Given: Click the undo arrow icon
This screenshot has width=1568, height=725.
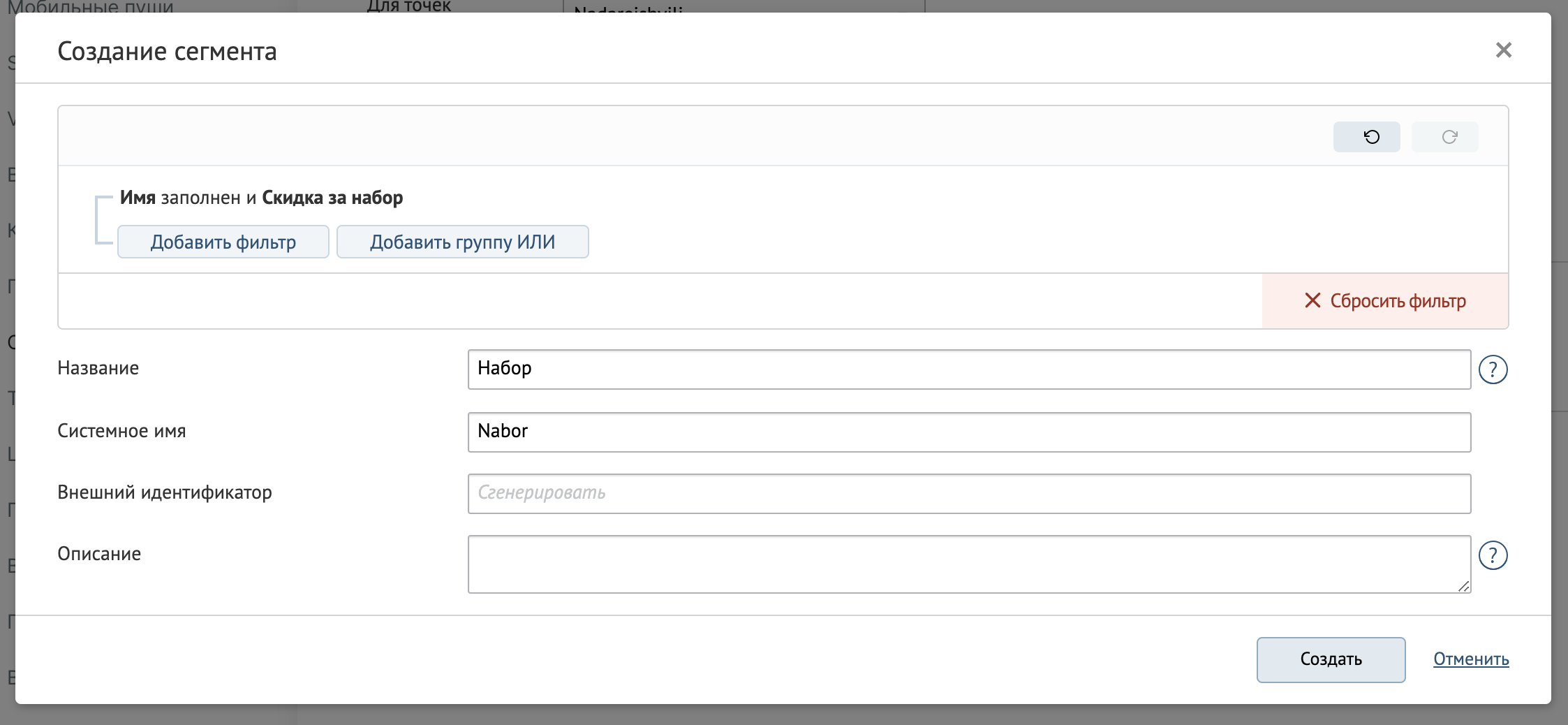Looking at the screenshot, I should (1366, 137).
